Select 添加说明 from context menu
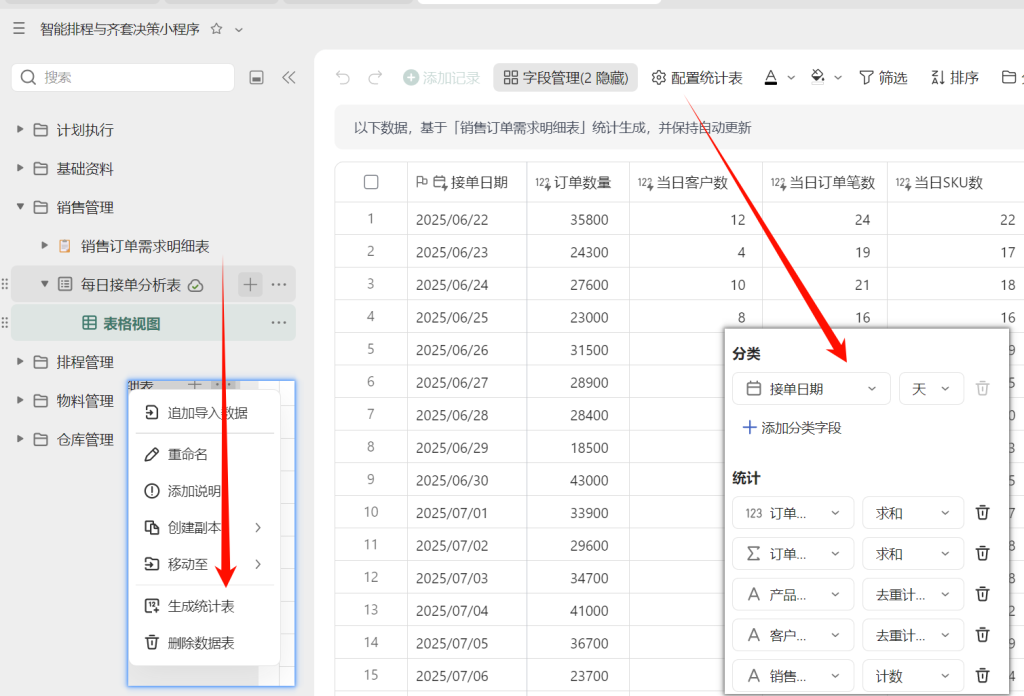This screenshot has height=696, width=1024. pyautogui.click(x=204, y=490)
